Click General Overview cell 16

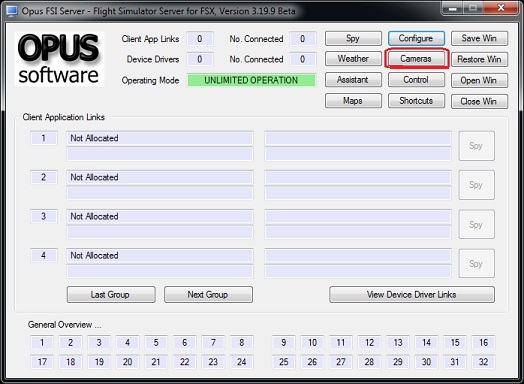pyautogui.click(x=483, y=343)
